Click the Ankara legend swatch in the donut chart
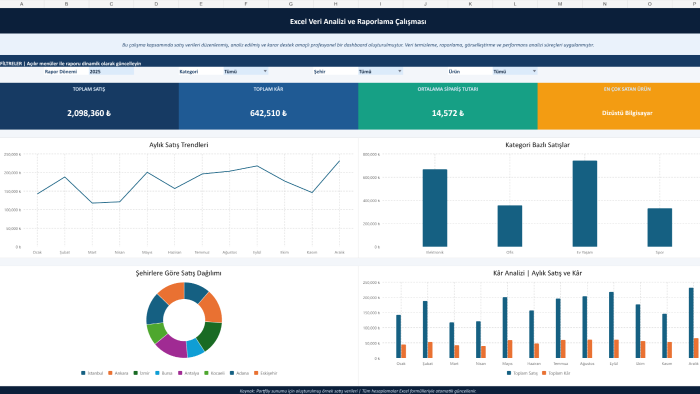This screenshot has width=700, height=394. (110, 373)
